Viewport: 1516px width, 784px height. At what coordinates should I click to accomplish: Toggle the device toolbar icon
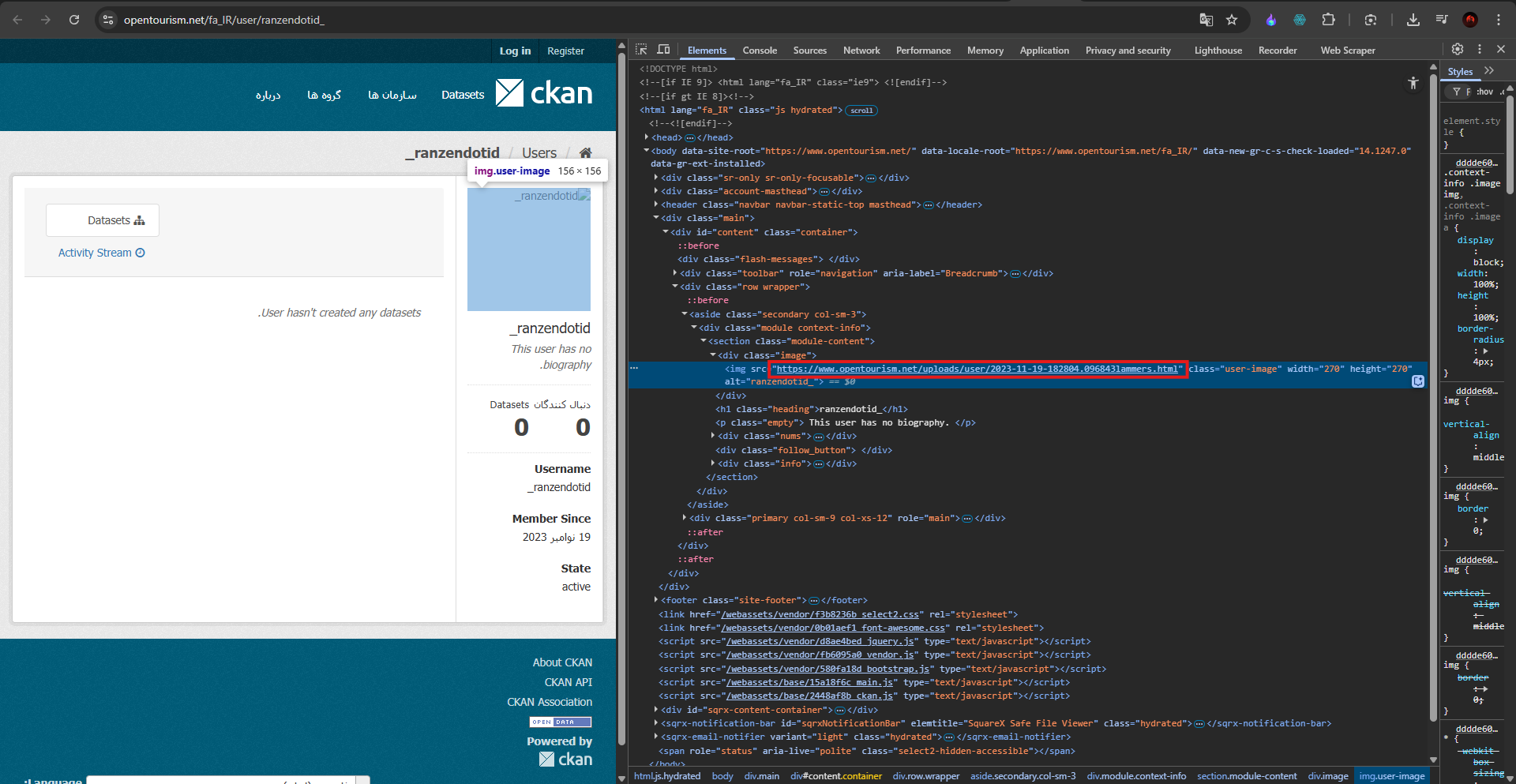(664, 50)
